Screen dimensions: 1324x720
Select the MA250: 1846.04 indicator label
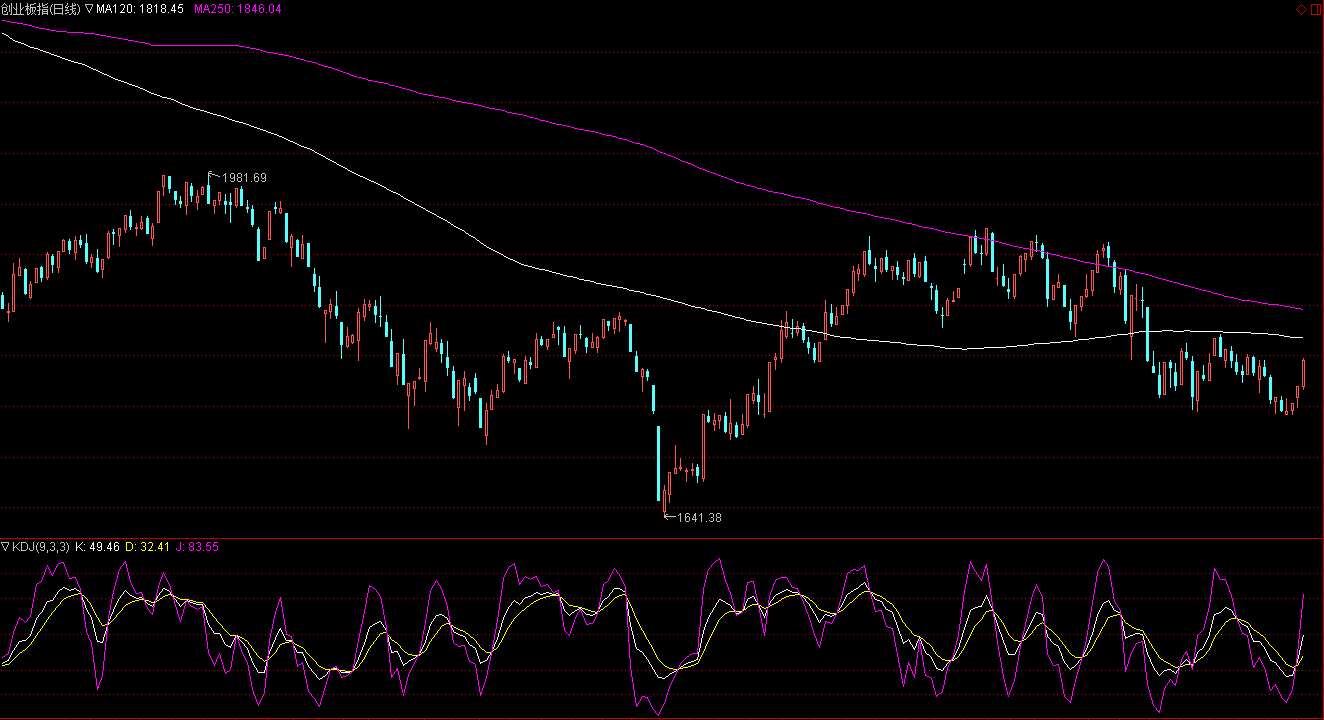(237, 8)
